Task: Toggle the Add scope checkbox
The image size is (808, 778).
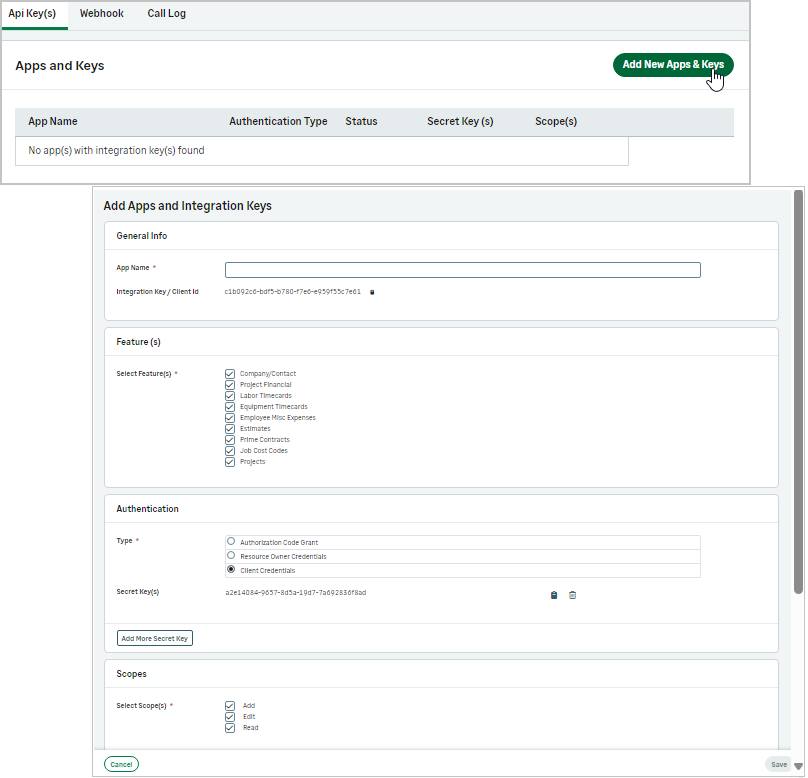Action: 230,706
